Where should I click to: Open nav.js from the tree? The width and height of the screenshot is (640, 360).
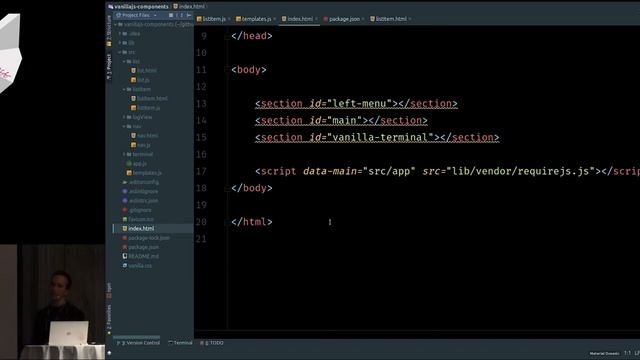[x=141, y=145]
